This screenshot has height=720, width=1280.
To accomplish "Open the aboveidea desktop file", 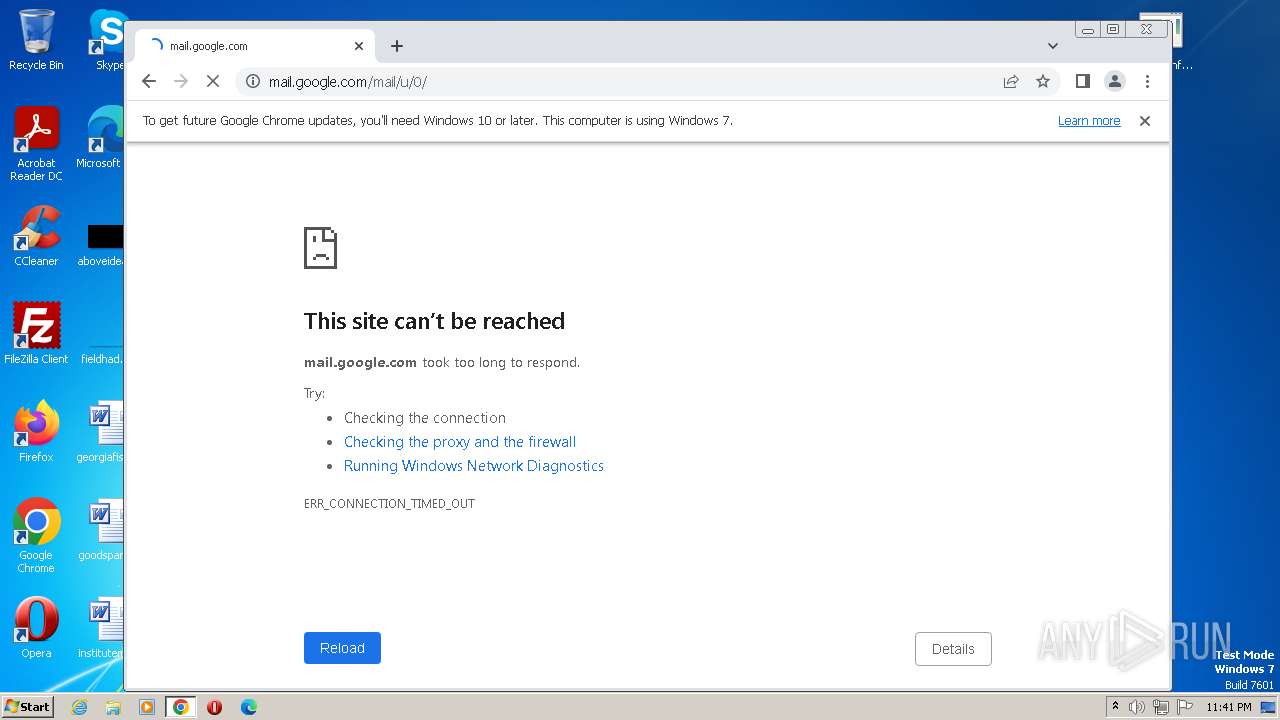I will click(100, 245).
